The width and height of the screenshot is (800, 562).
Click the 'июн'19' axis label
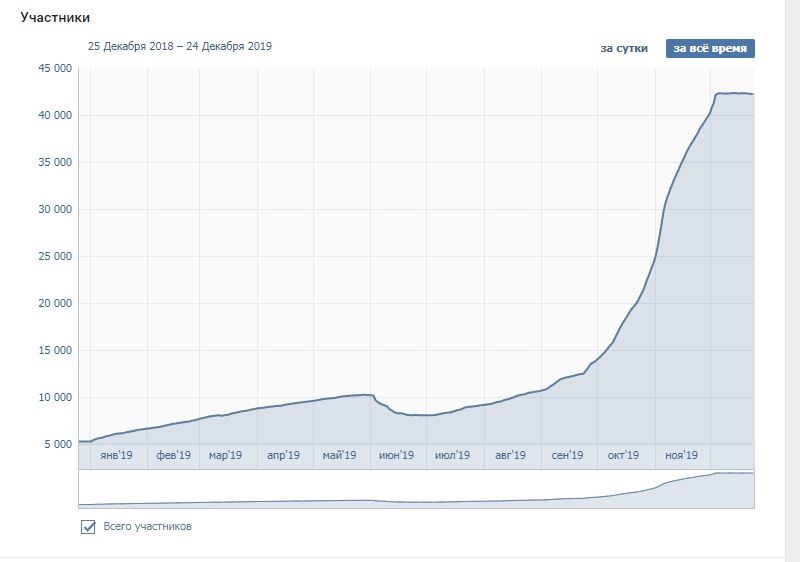[x=396, y=455]
